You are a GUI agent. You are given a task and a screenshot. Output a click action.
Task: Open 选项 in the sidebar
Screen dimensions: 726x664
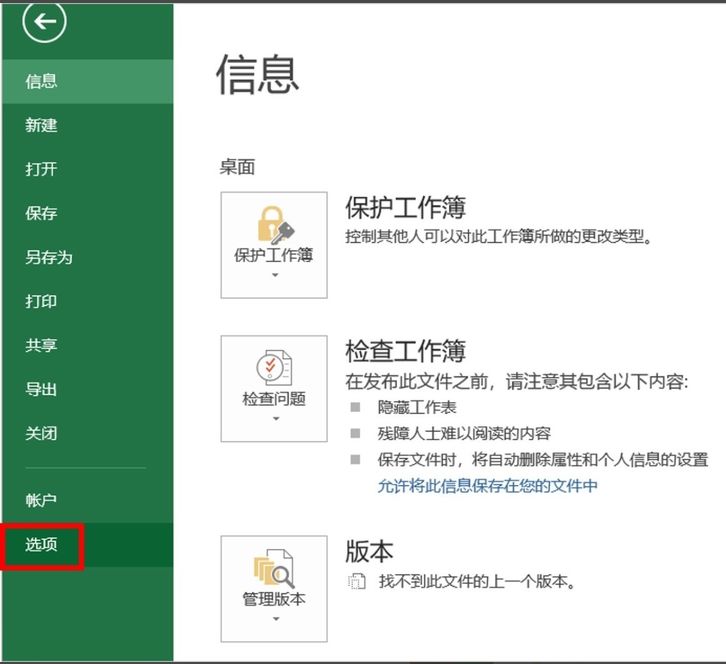click(x=88, y=545)
